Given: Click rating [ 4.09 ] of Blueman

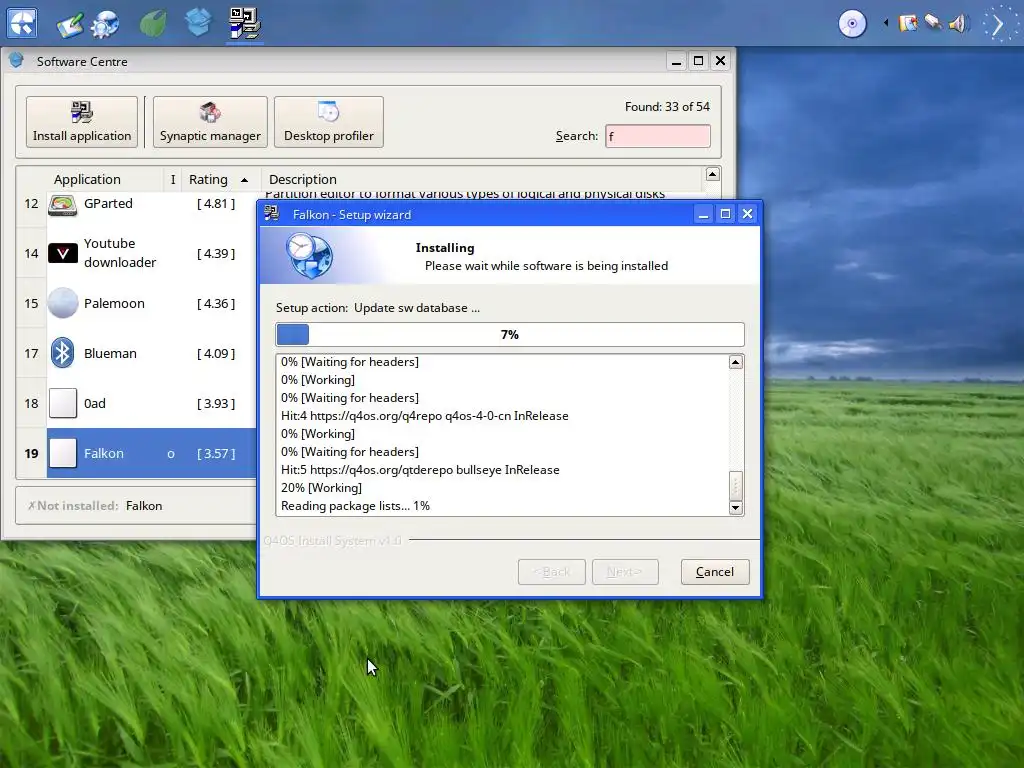Looking at the screenshot, I should (216, 353).
